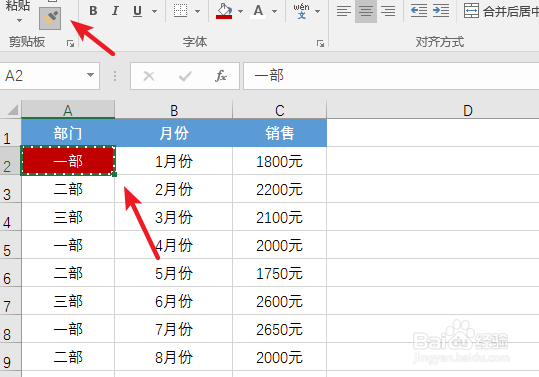Viewport: 539px width, 377px height.
Task: Select cell 2200元
Action: tap(280, 189)
